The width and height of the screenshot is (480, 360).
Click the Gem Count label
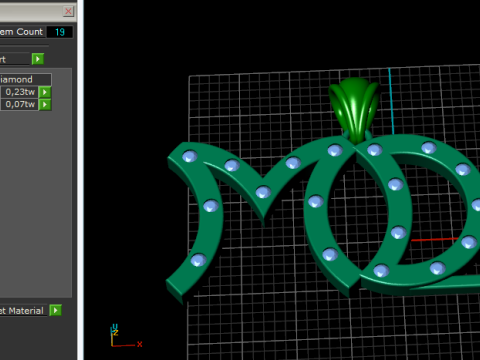click(22, 32)
